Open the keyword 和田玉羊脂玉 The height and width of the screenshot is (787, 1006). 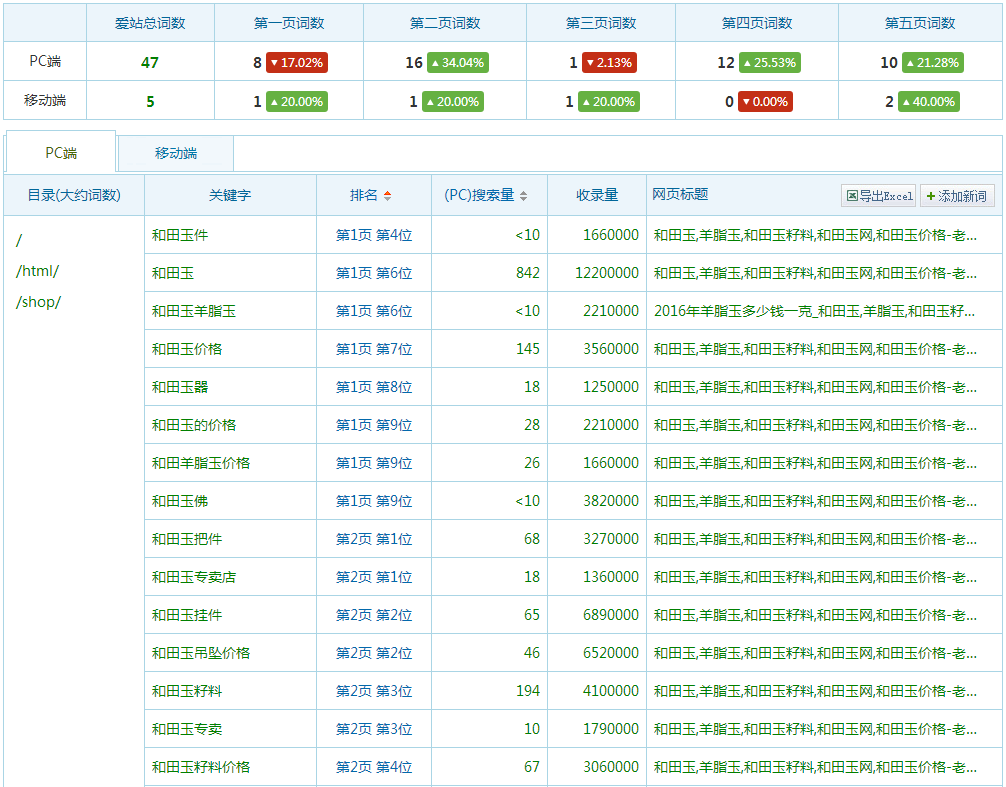194,311
